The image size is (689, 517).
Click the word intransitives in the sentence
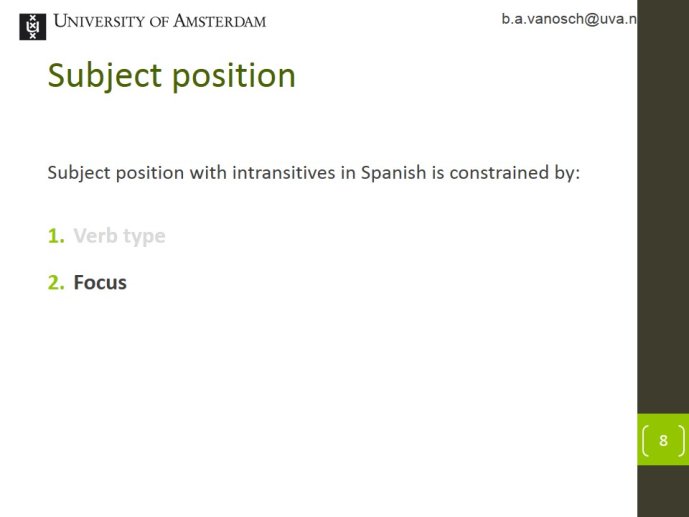coord(284,172)
